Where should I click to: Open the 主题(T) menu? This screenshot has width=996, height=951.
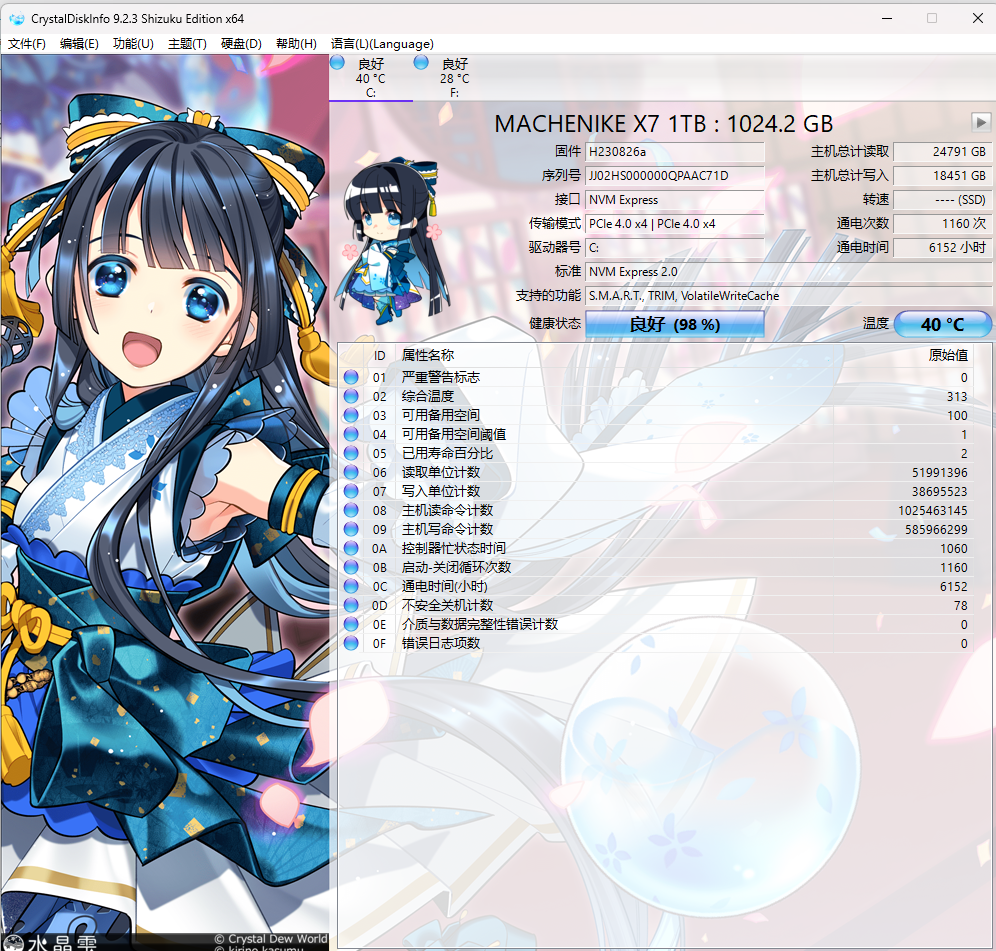[187, 44]
